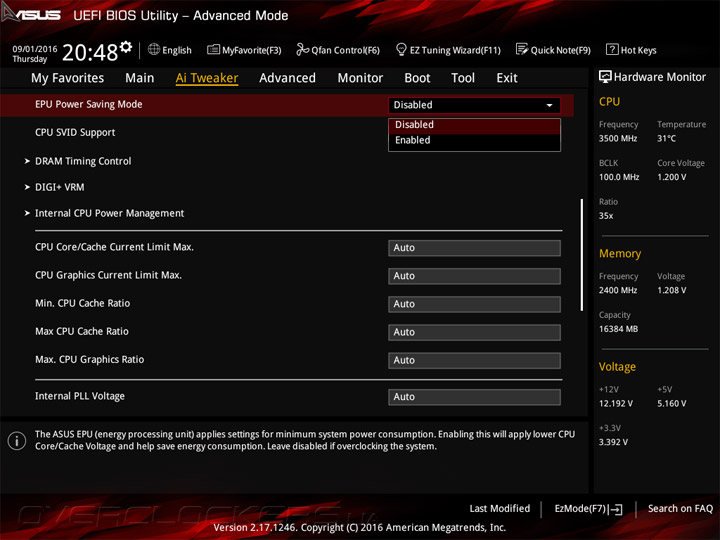This screenshot has width=720, height=540.
Task: Click the MyFavorite(F3) folder icon
Action: 213,49
